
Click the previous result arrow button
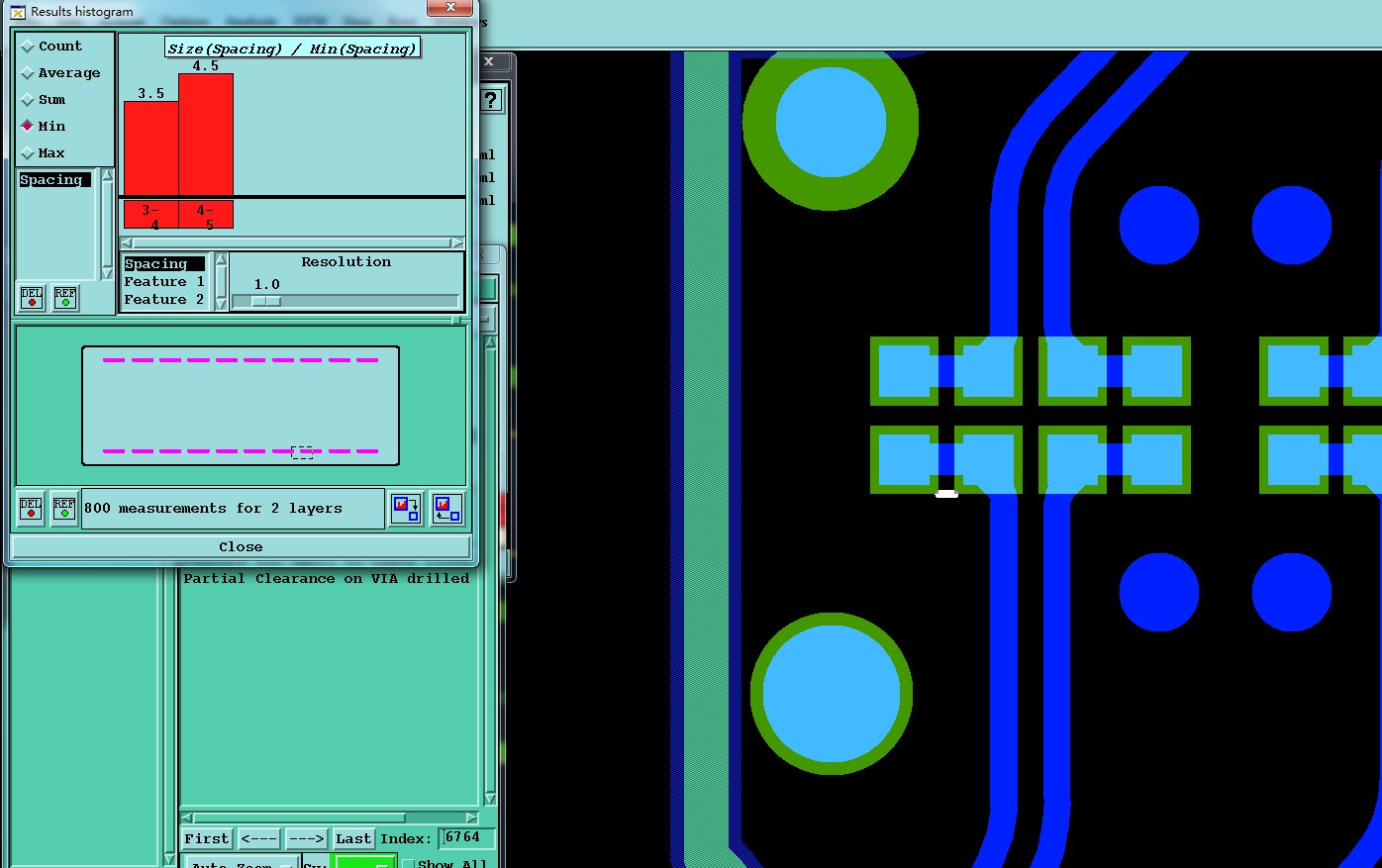click(x=258, y=838)
